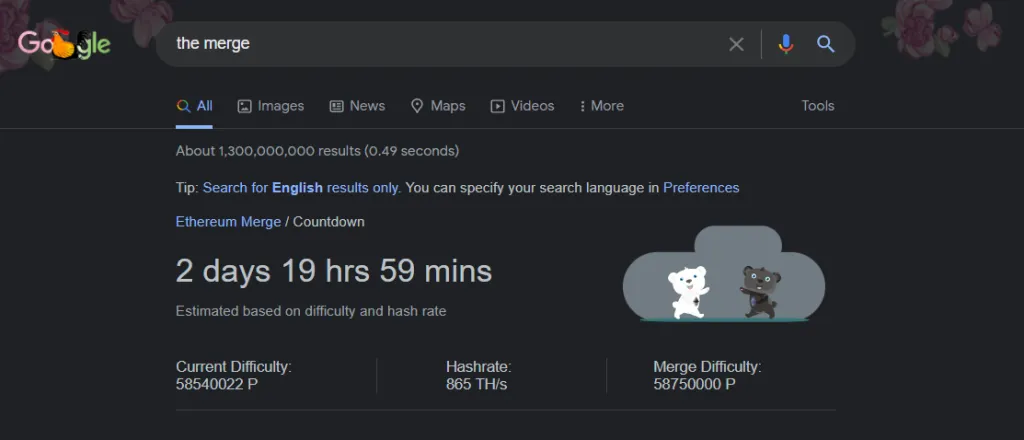Click the "2 days 19 hrs 59 mins" countdown

coord(334,271)
